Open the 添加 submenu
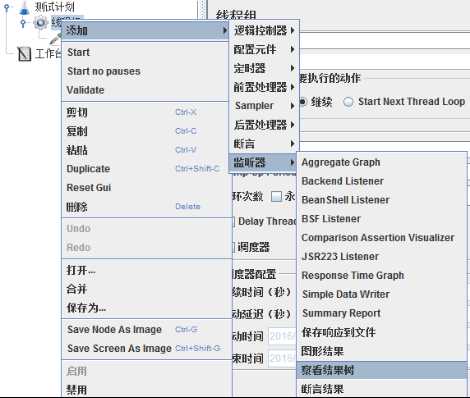The width and height of the screenshot is (470, 398). click(145, 30)
